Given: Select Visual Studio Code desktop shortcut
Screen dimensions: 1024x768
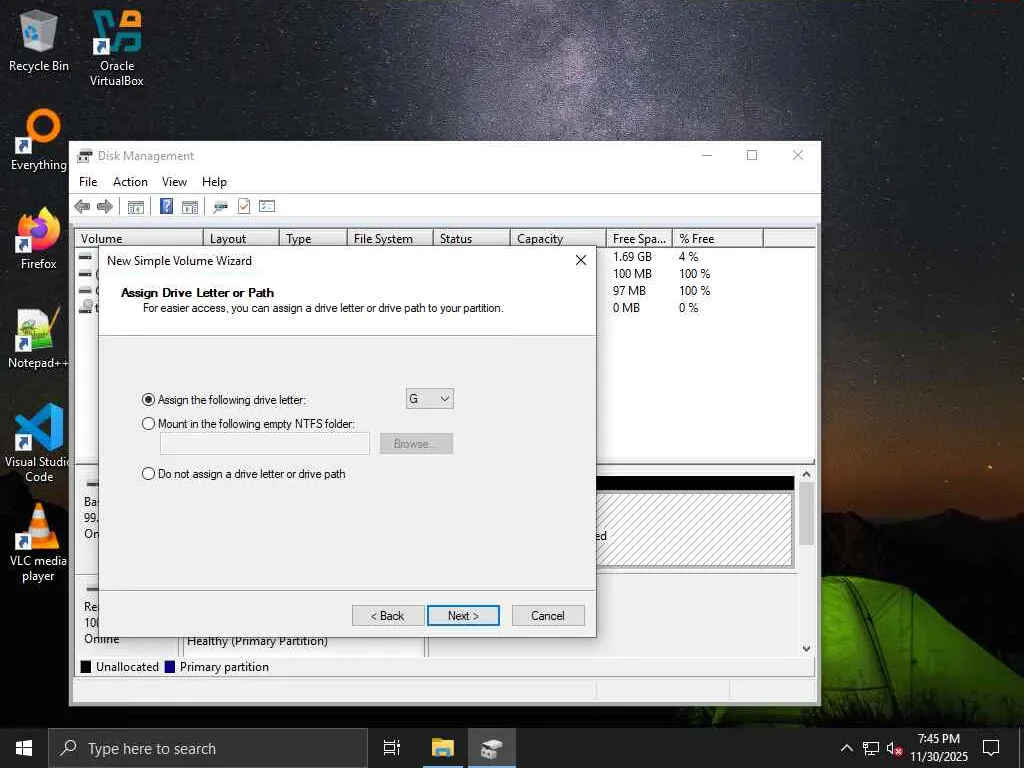Looking at the screenshot, I should click(39, 444).
